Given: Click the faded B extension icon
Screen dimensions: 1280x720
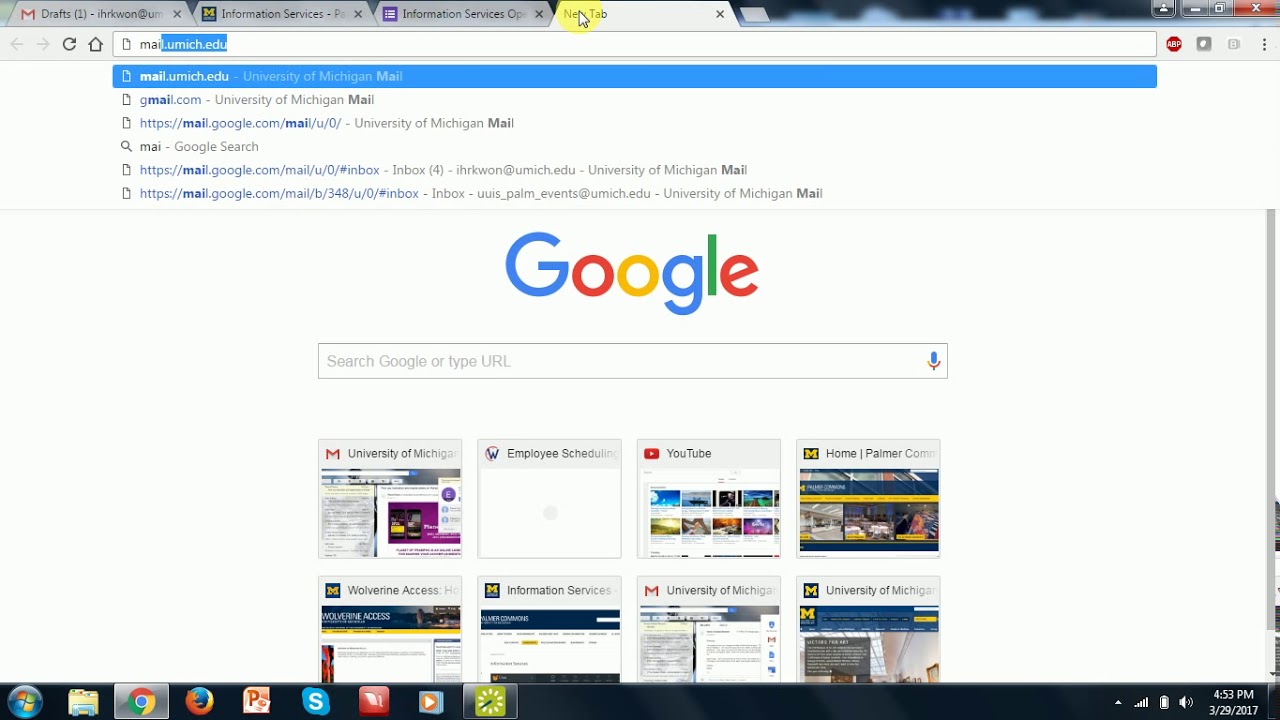Looking at the screenshot, I should click(x=1234, y=44).
